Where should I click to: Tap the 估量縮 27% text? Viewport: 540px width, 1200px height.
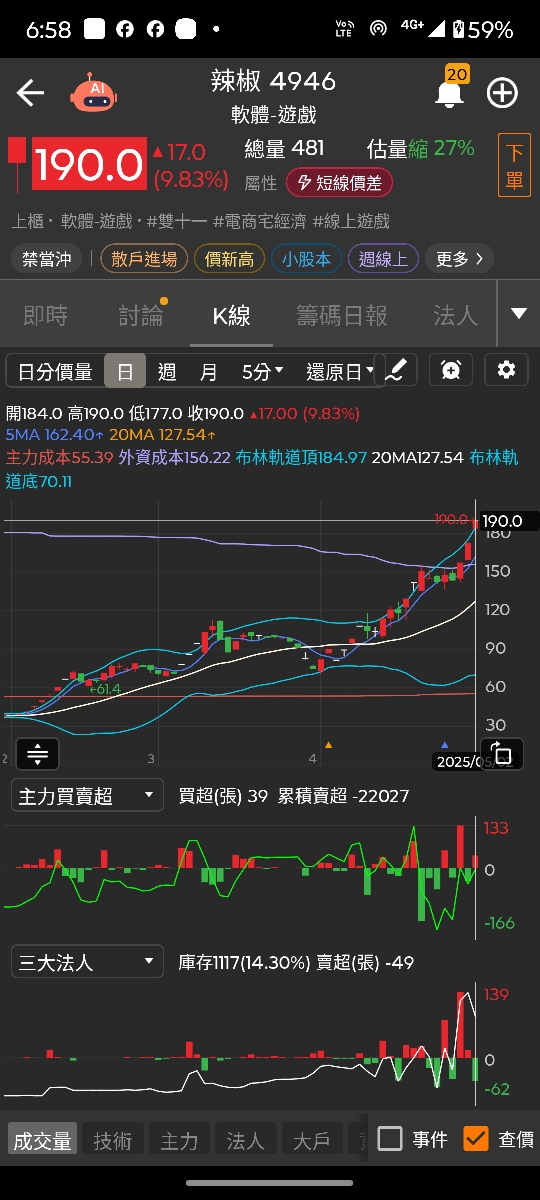tap(421, 149)
